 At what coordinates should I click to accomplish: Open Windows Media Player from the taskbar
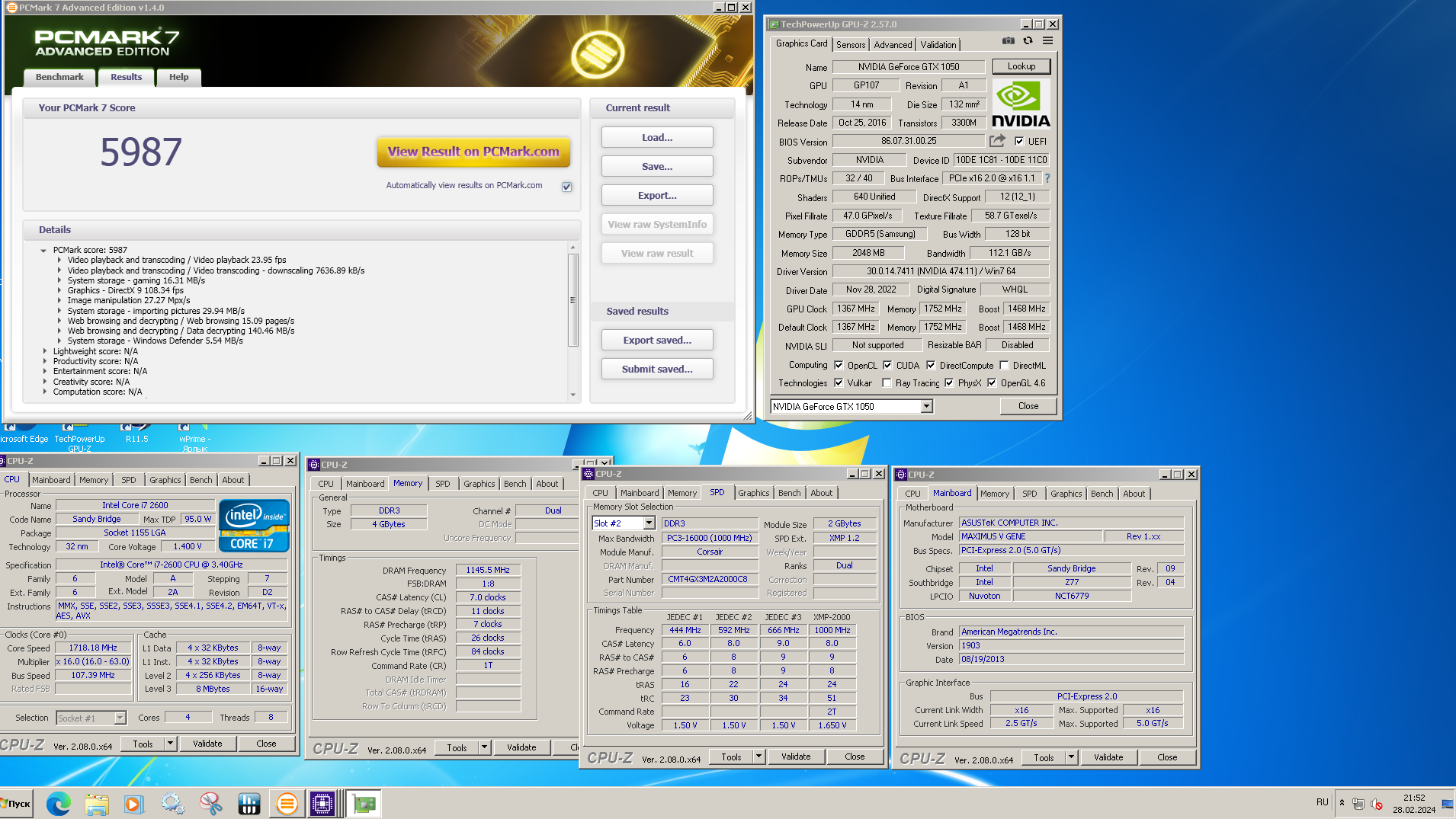133,804
